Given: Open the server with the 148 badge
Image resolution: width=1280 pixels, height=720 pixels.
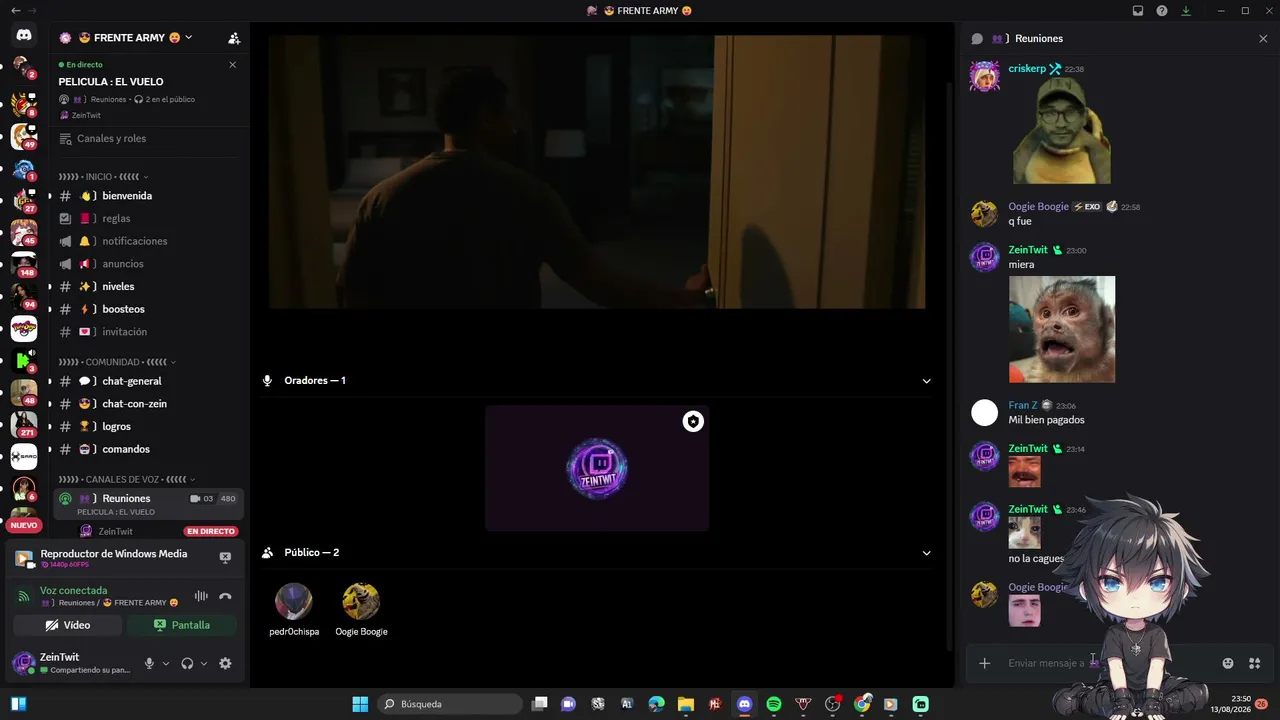Looking at the screenshot, I should click(x=24, y=264).
